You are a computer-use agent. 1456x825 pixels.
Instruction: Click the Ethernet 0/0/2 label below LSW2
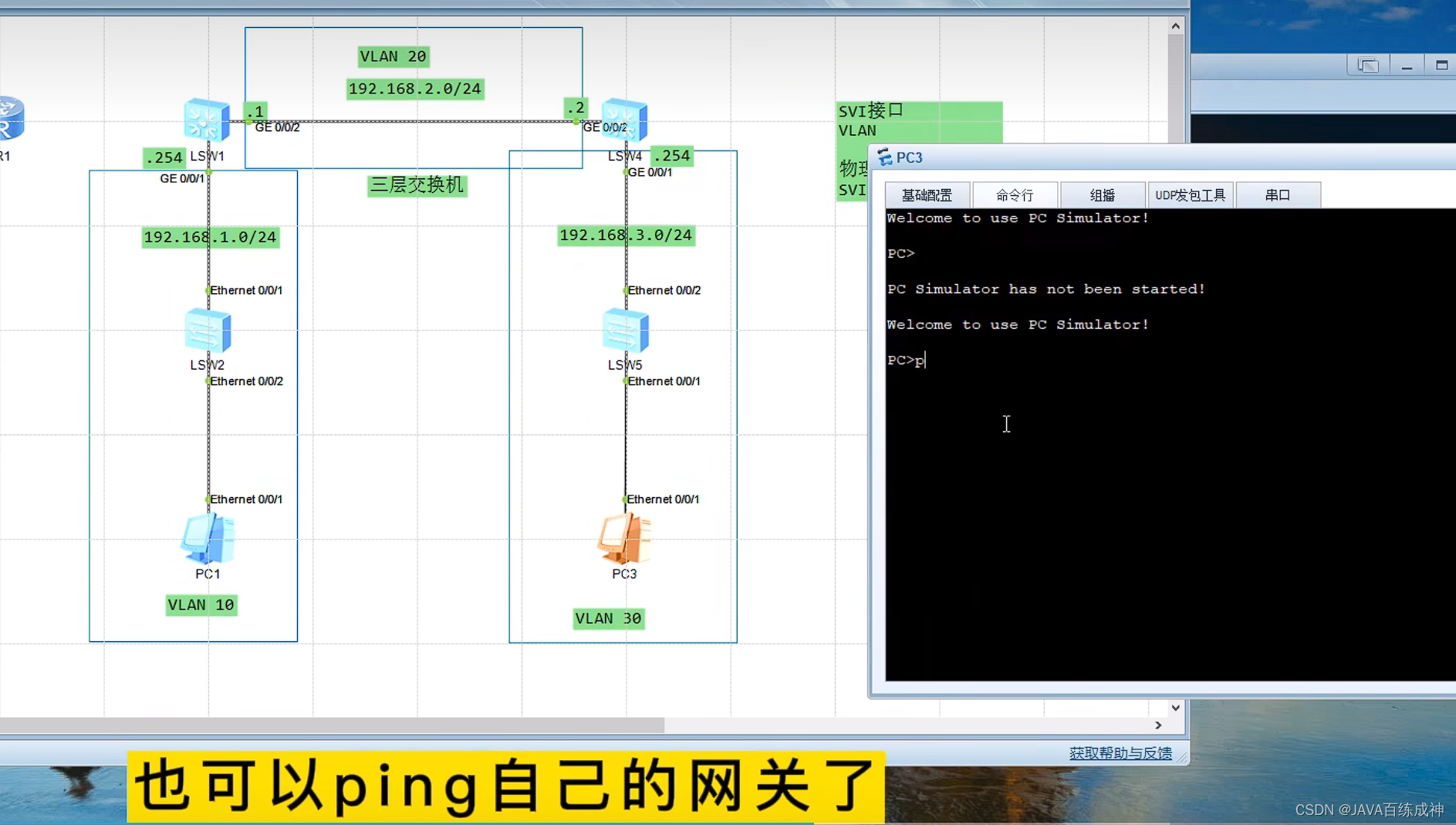(247, 381)
